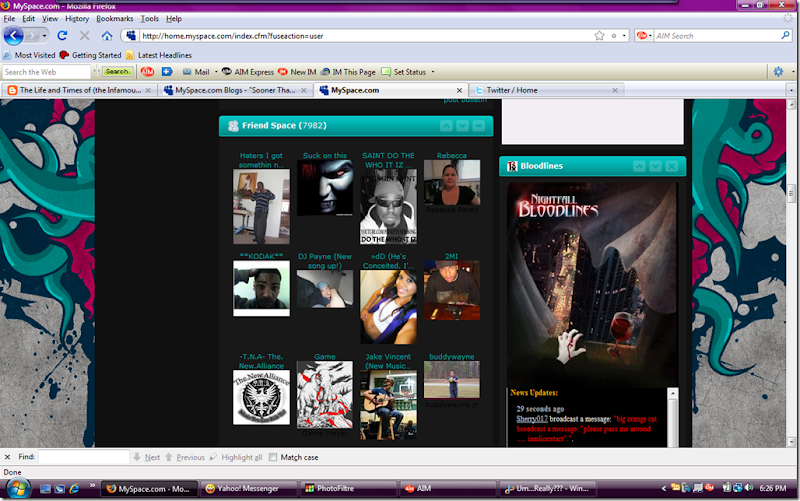
Task: Open the File menu
Action: 9,18
